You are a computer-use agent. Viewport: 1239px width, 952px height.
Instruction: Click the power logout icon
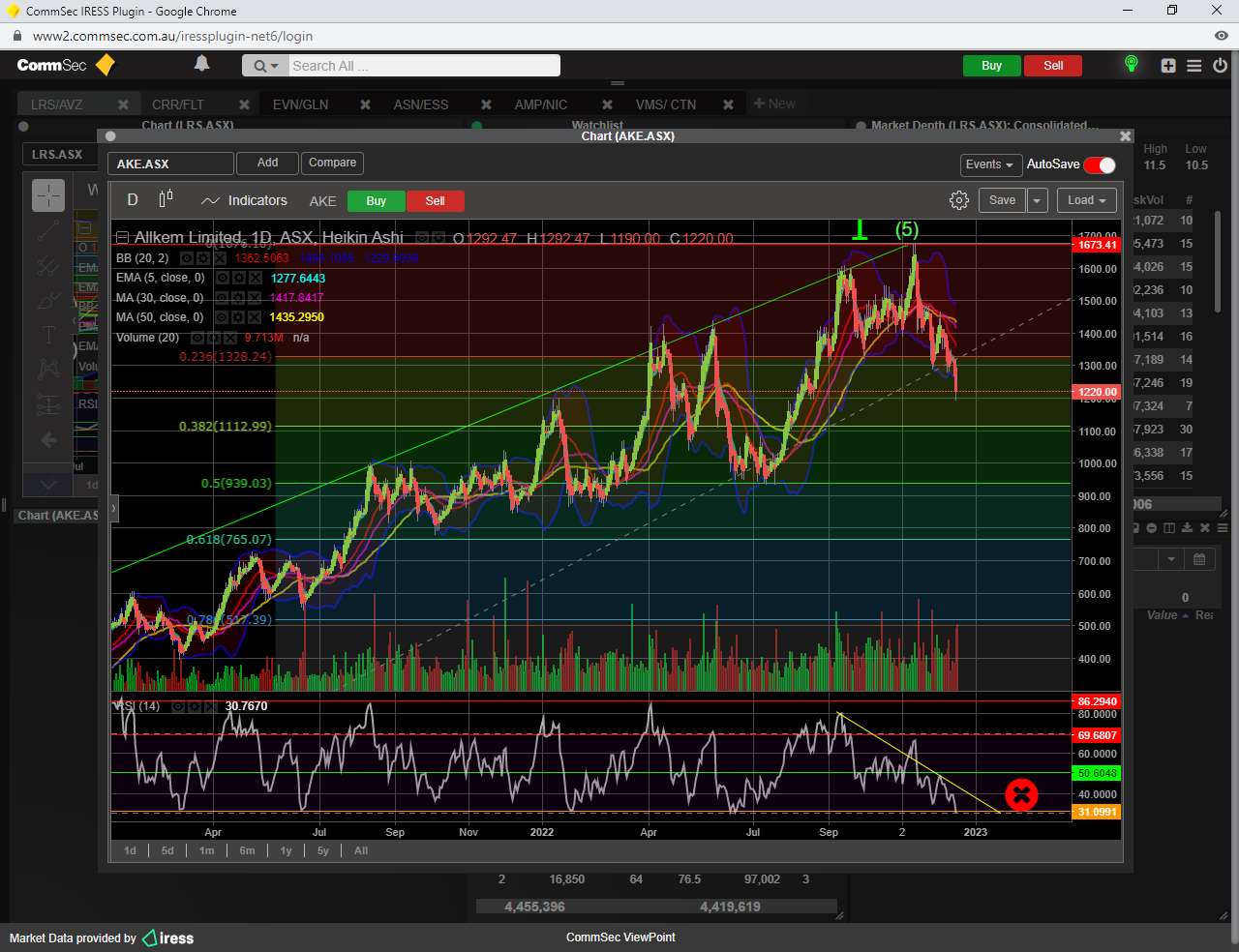pos(1220,66)
